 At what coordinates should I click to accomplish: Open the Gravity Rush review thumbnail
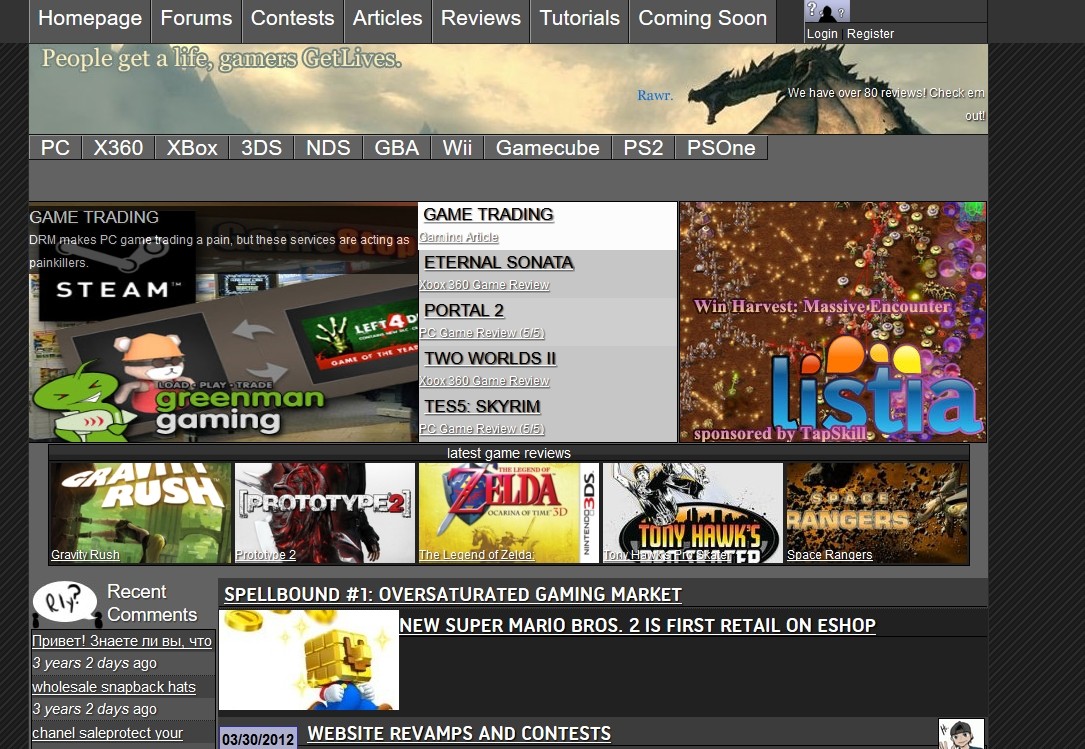click(x=141, y=512)
